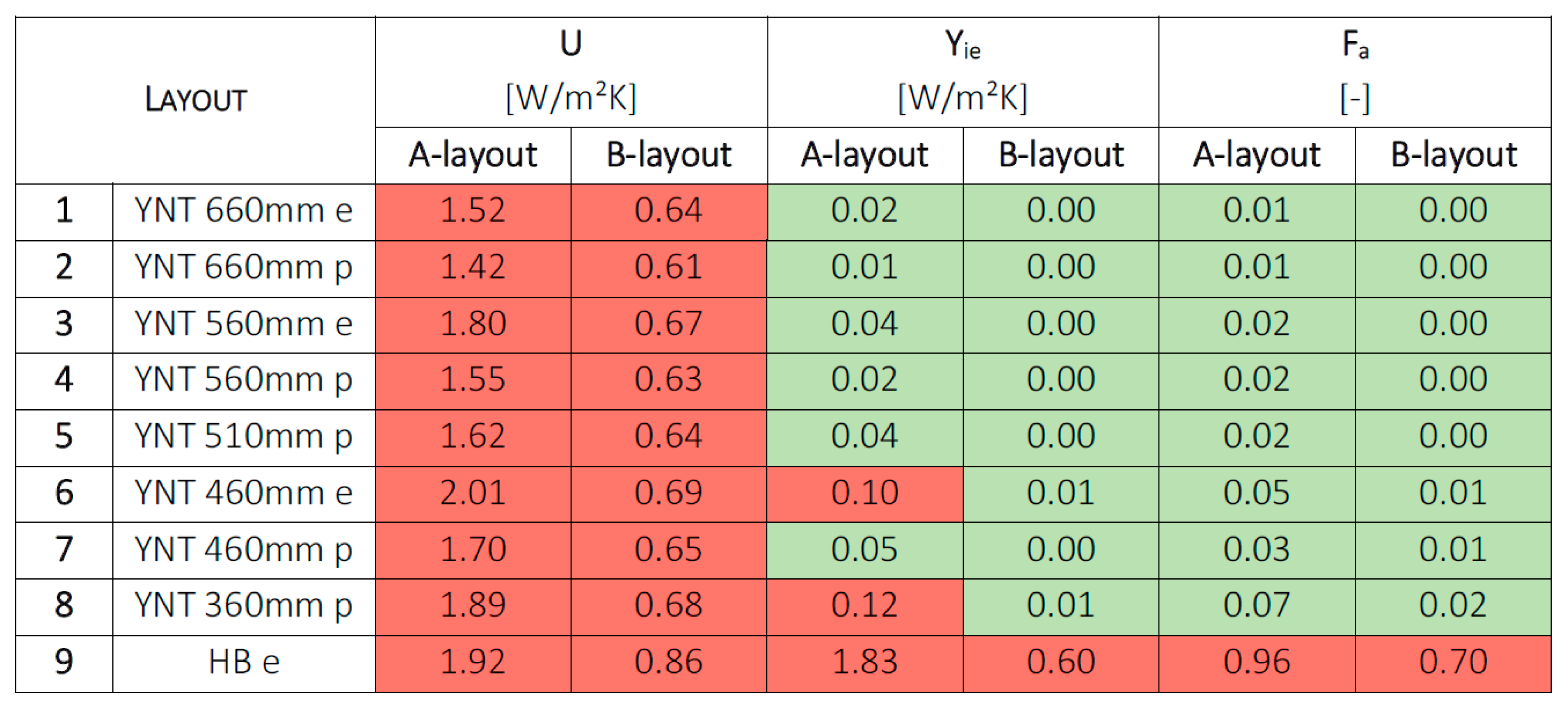Select the HB e row label
1568x715 pixels.
[x=244, y=662]
